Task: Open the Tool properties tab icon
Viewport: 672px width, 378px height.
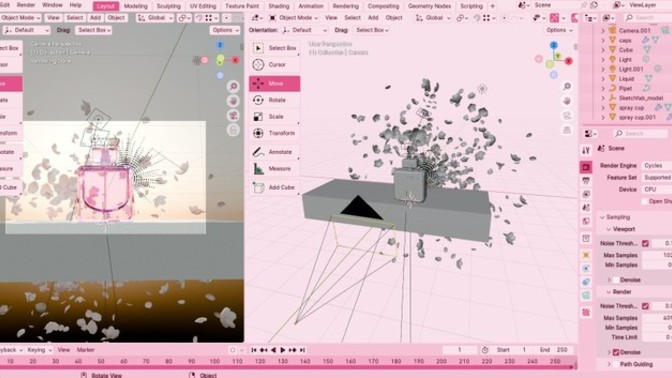Action: pos(586,150)
